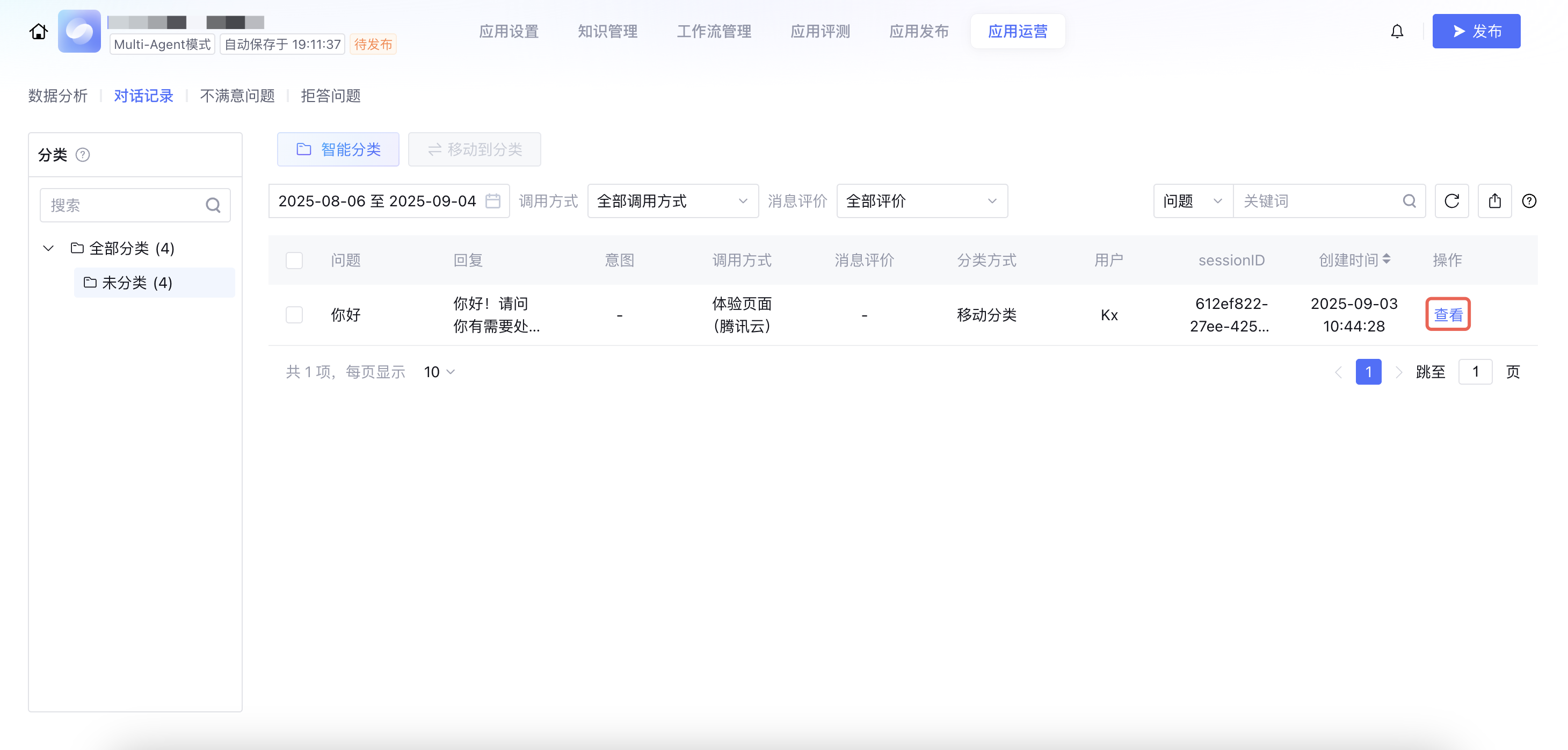
Task: Check the checkbox for the 你好 row
Action: tap(294, 315)
